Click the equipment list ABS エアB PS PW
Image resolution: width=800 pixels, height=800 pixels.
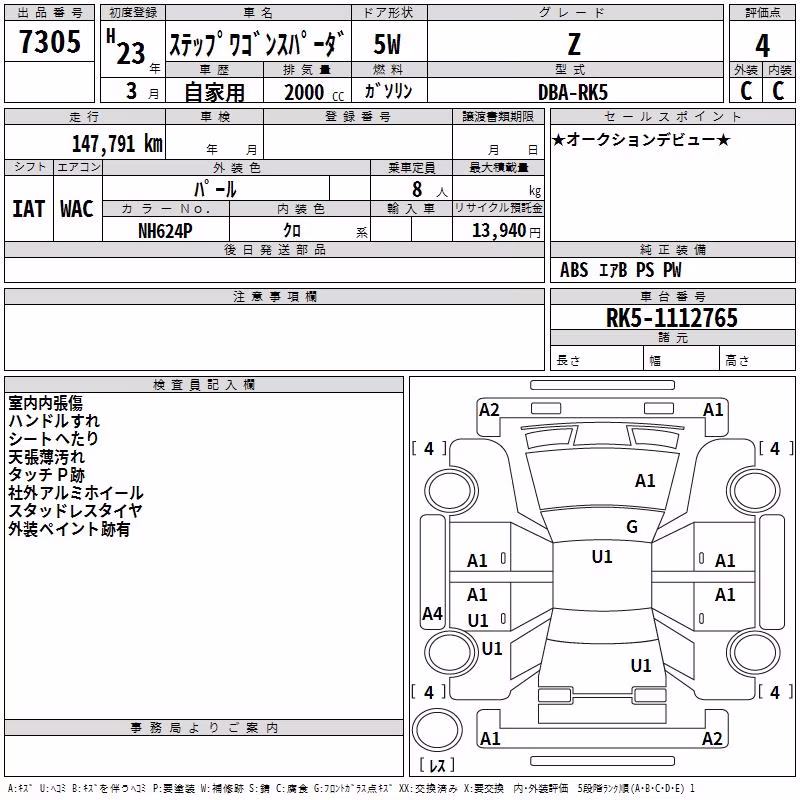point(620,270)
